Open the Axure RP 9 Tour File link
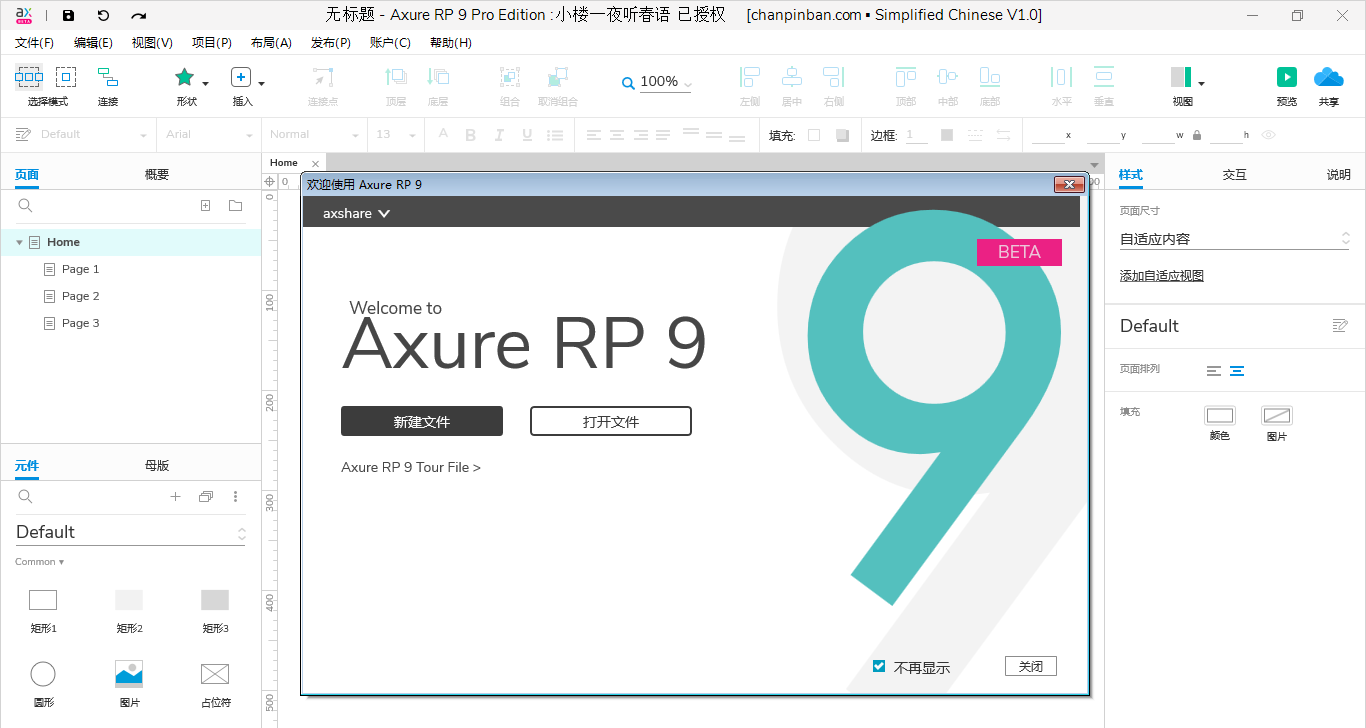The width and height of the screenshot is (1366, 728). [411, 467]
